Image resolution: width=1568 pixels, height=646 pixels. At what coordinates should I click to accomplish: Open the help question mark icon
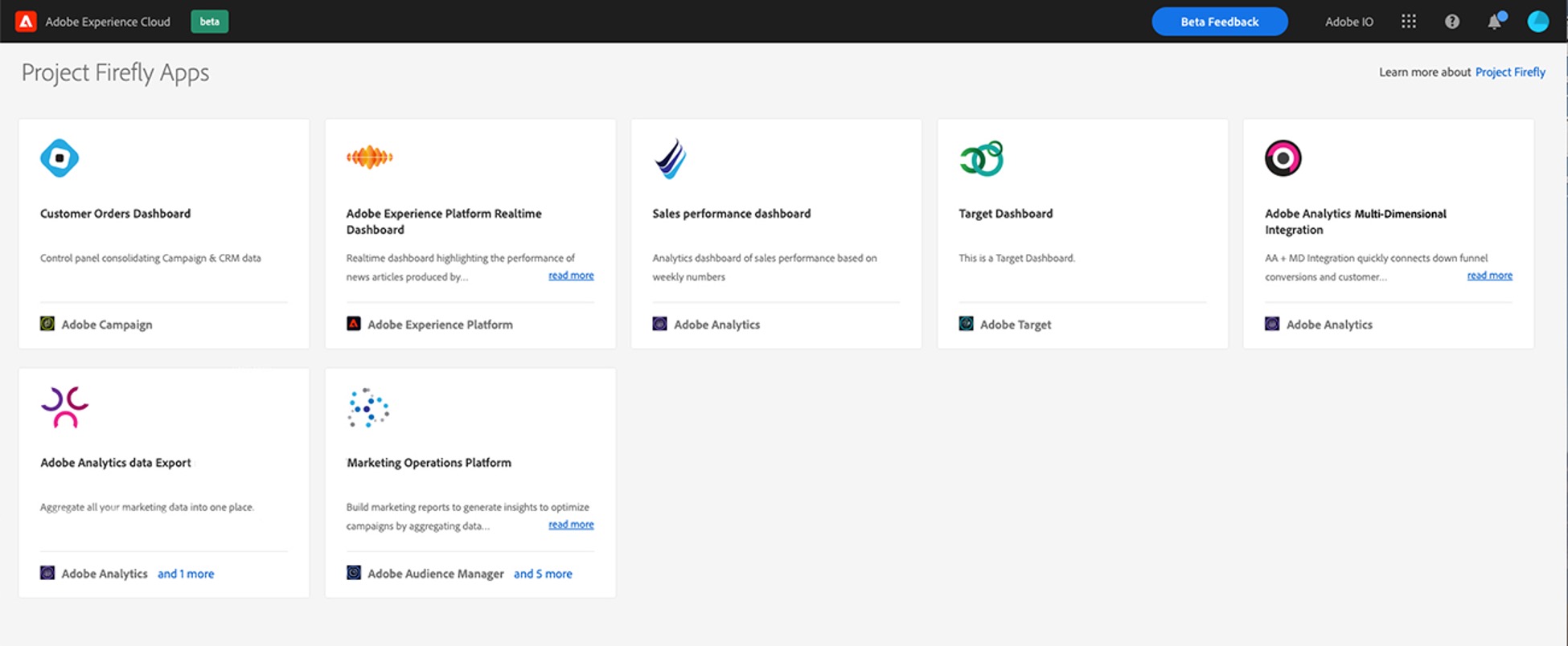pos(1452,22)
